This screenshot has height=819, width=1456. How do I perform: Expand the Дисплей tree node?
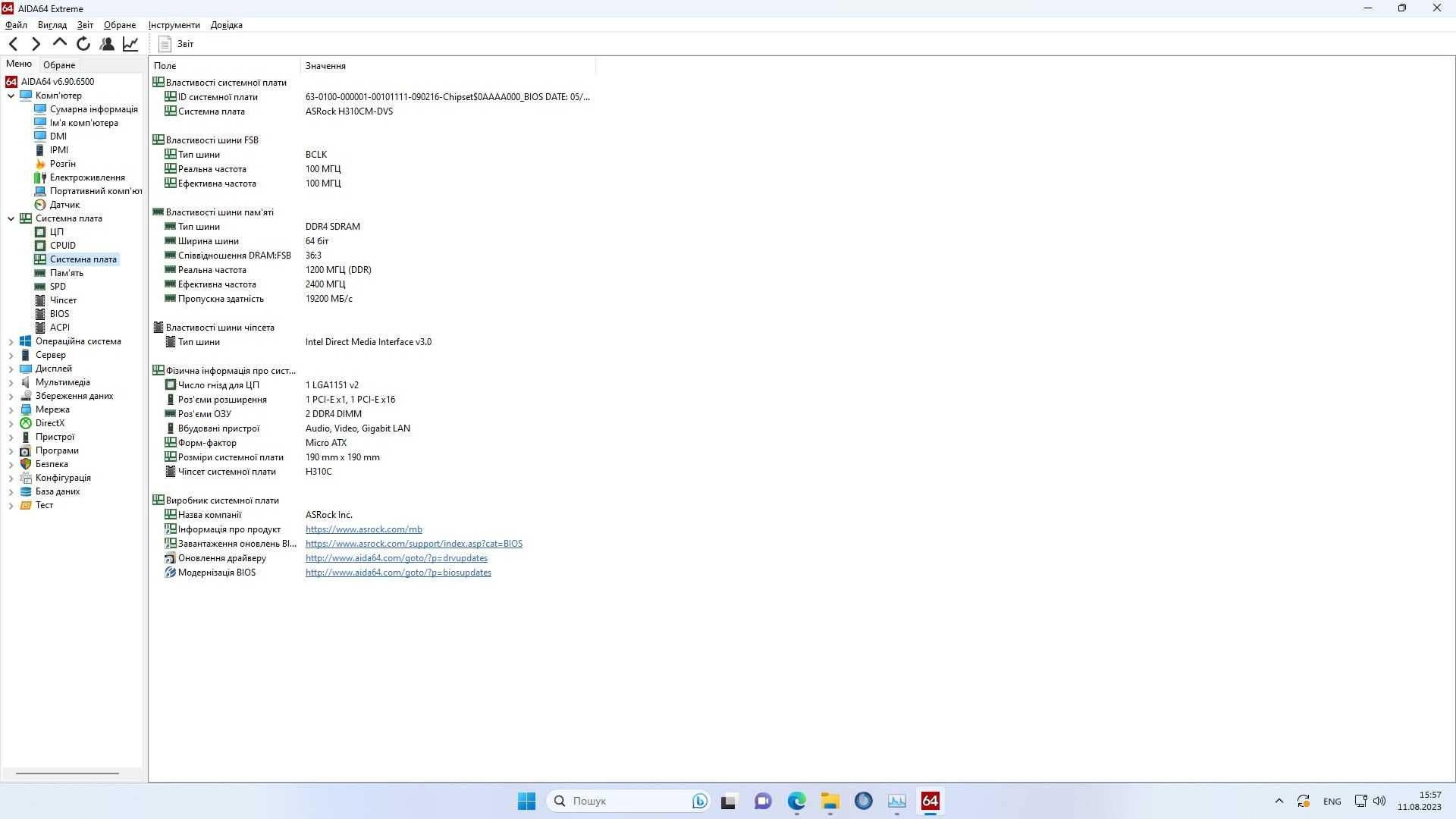click(x=11, y=369)
